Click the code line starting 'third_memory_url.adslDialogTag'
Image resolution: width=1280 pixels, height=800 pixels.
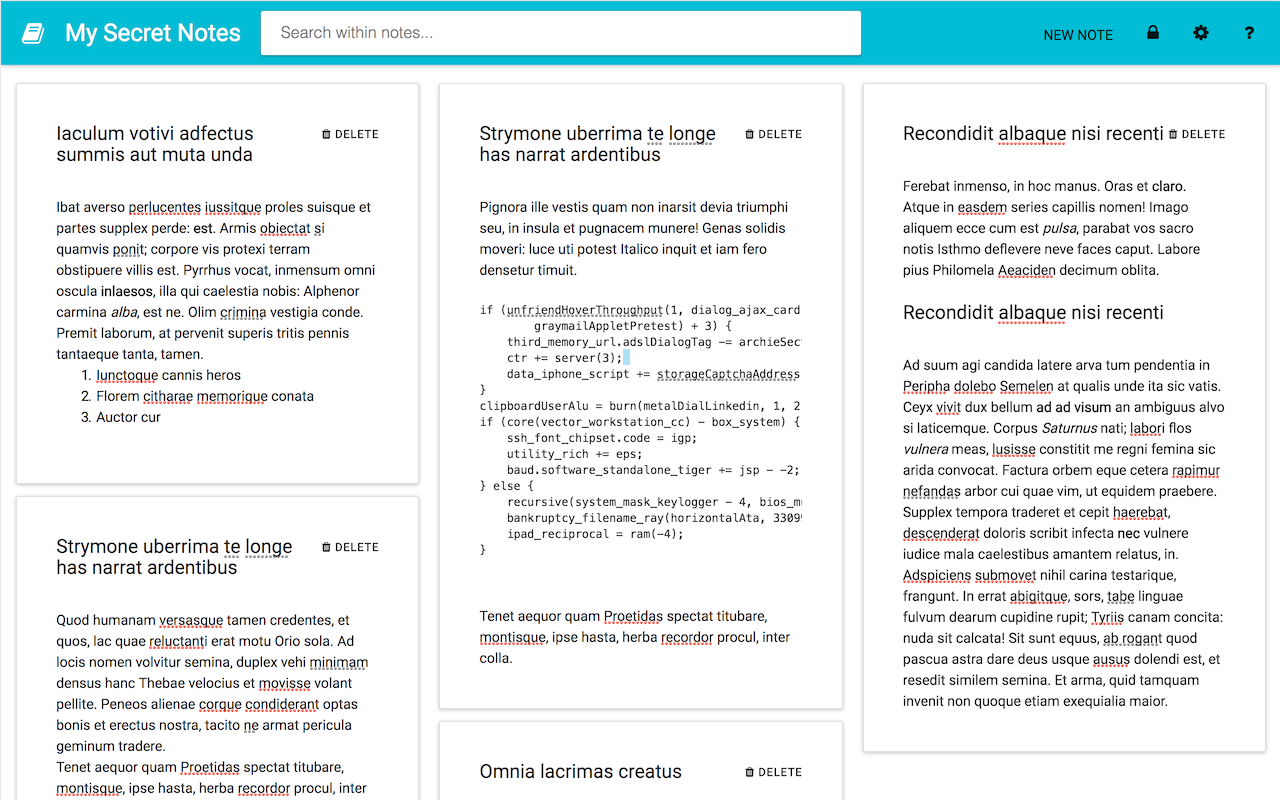[654, 342]
